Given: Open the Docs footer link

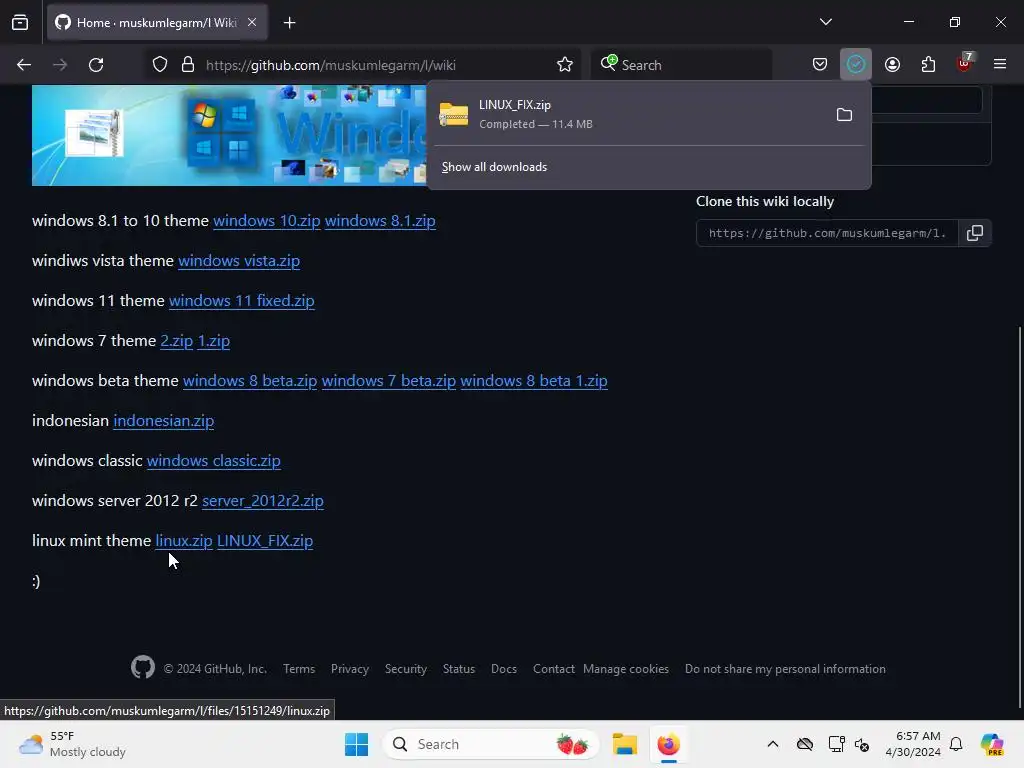Looking at the screenshot, I should pos(504,669).
